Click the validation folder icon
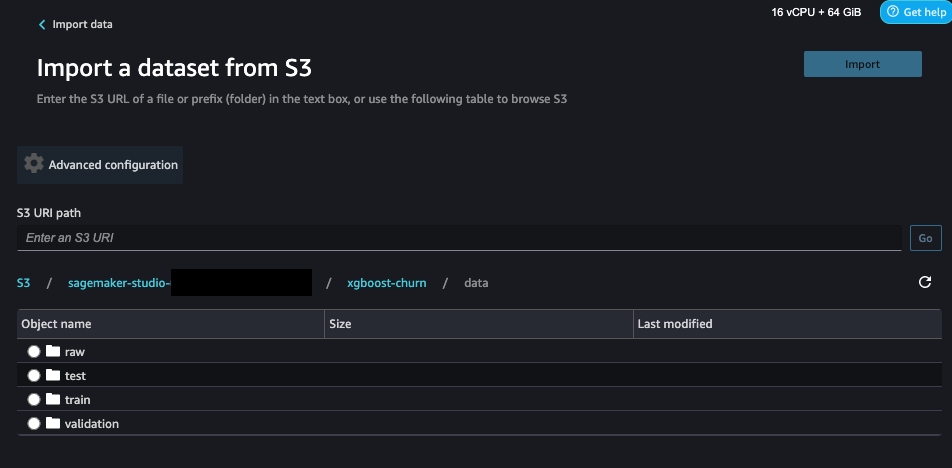This screenshot has height=468, width=952. 53,423
